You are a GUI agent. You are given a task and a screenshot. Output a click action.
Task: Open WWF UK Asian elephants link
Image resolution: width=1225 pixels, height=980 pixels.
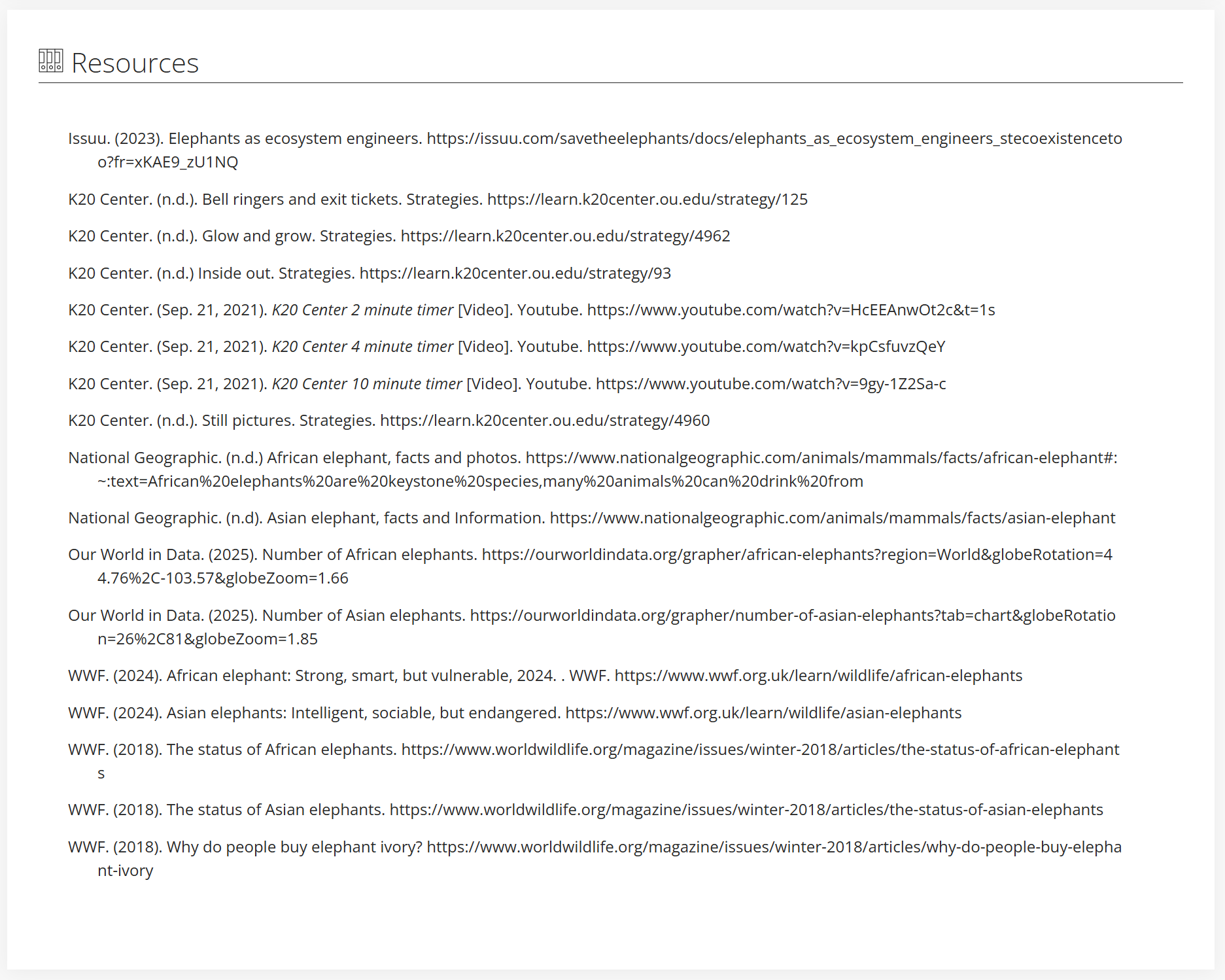pyautogui.click(x=763, y=713)
